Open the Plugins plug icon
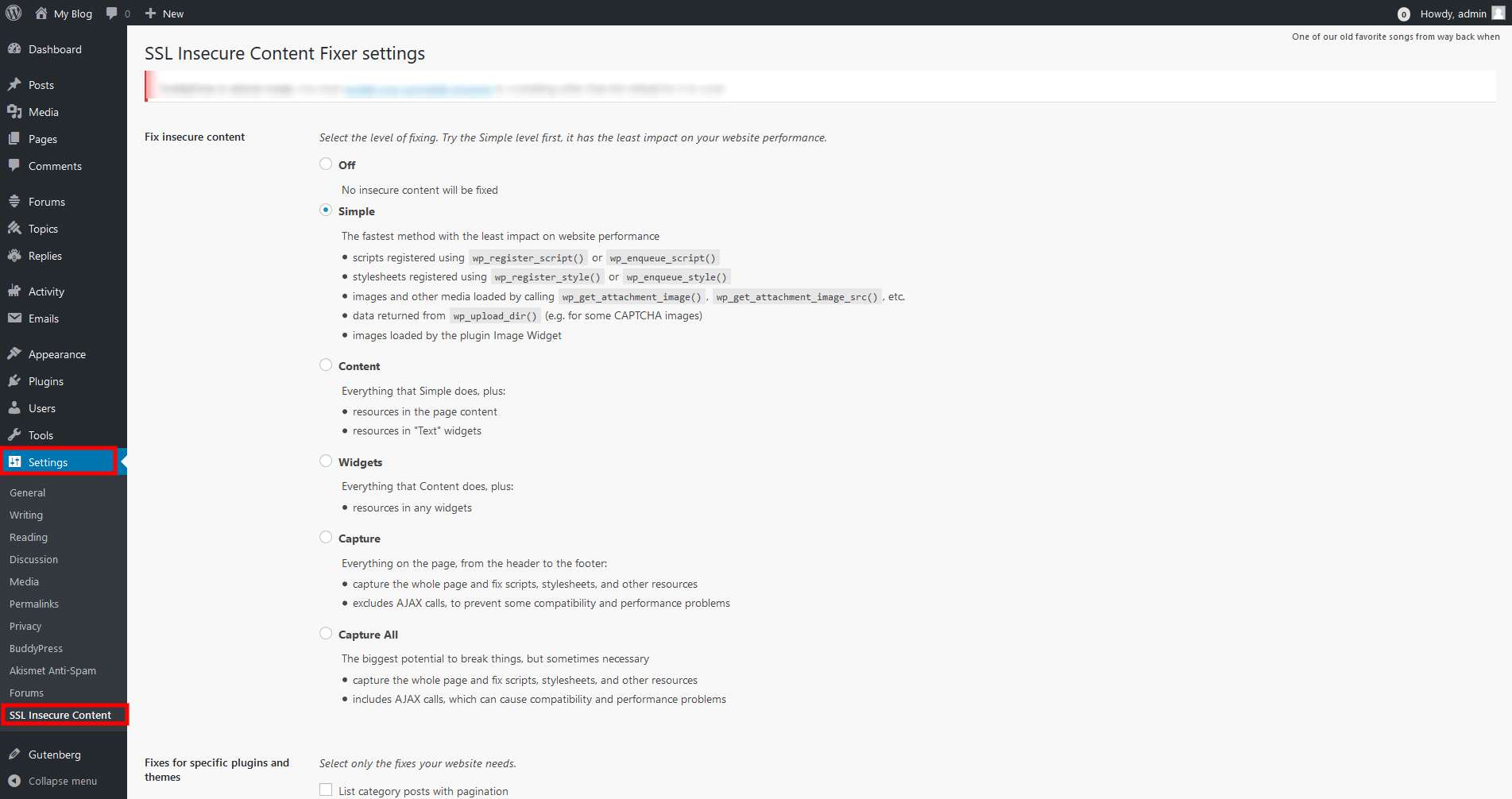The height and width of the screenshot is (799, 1512). [14, 381]
